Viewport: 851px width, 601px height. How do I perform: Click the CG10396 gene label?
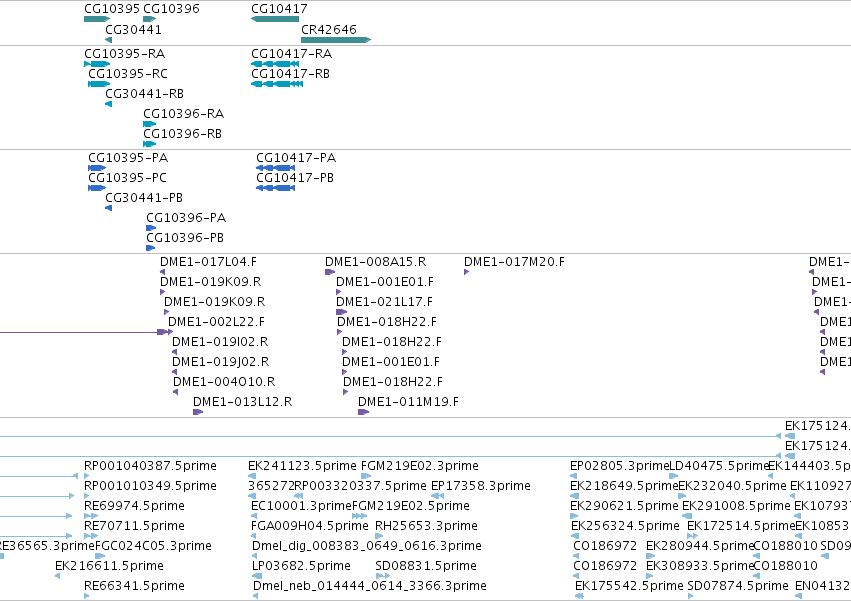click(171, 9)
